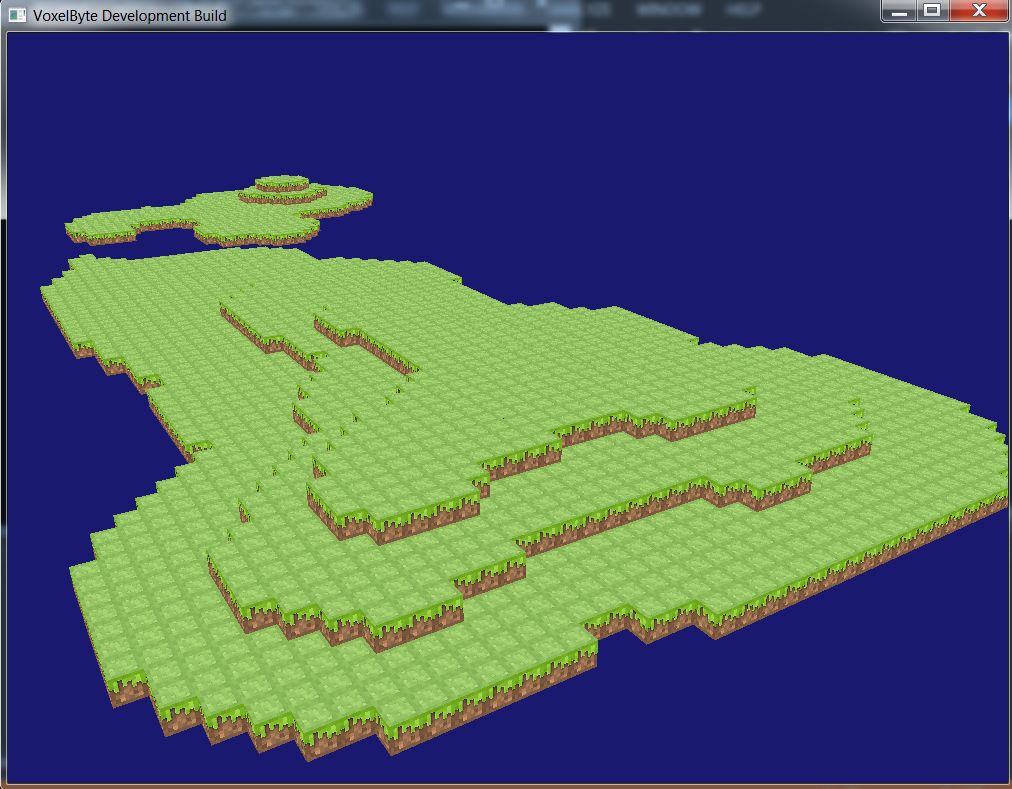Click the VoxelByte window icon in title bar
The width and height of the screenshot is (1012, 789).
[x=17, y=15]
